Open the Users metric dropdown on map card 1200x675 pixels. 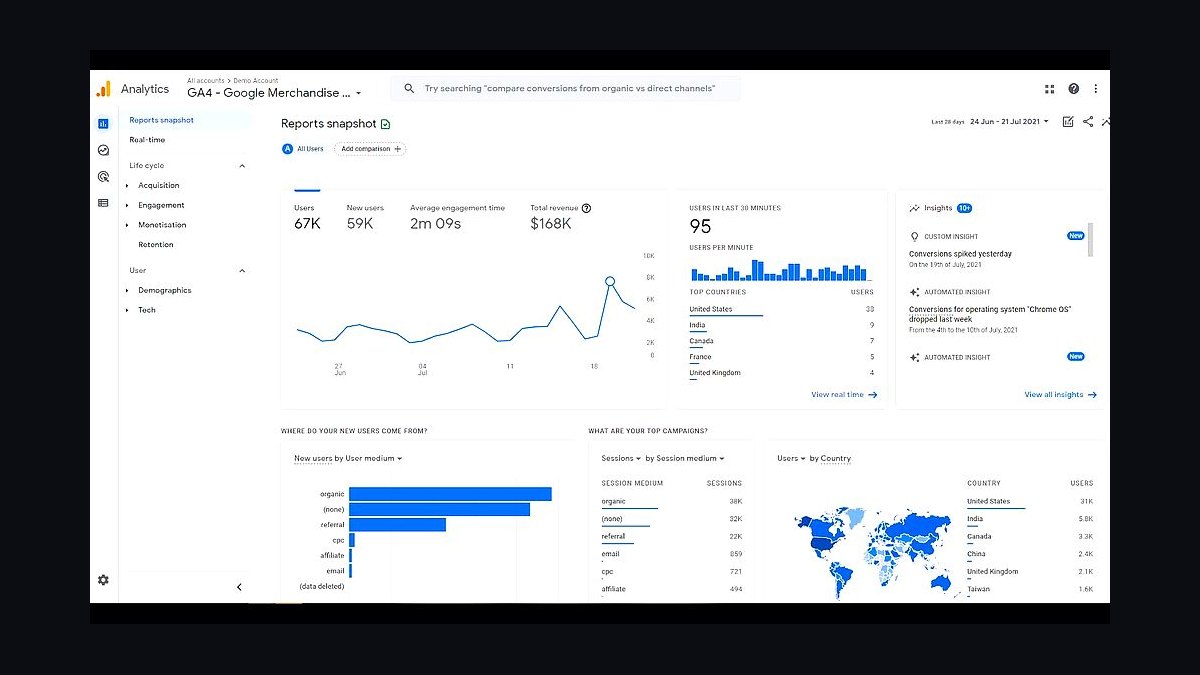[x=792, y=459]
